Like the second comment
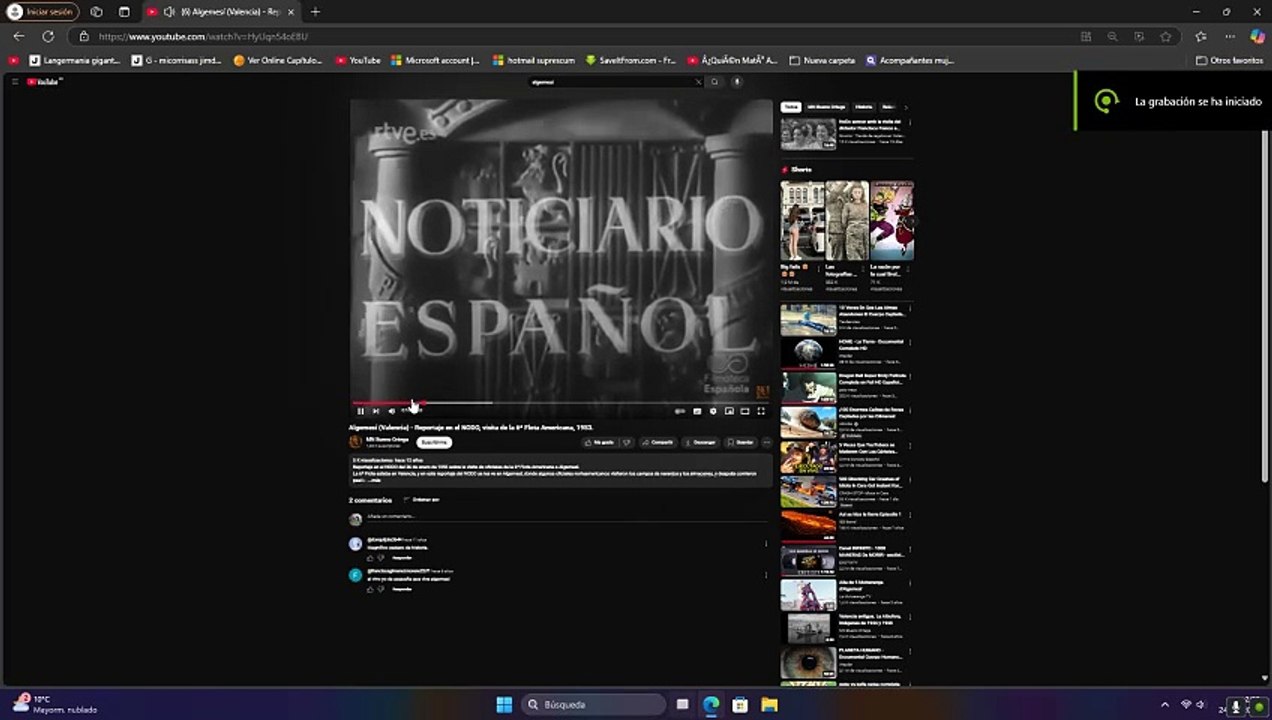This screenshot has width=1272, height=720. click(x=370, y=589)
